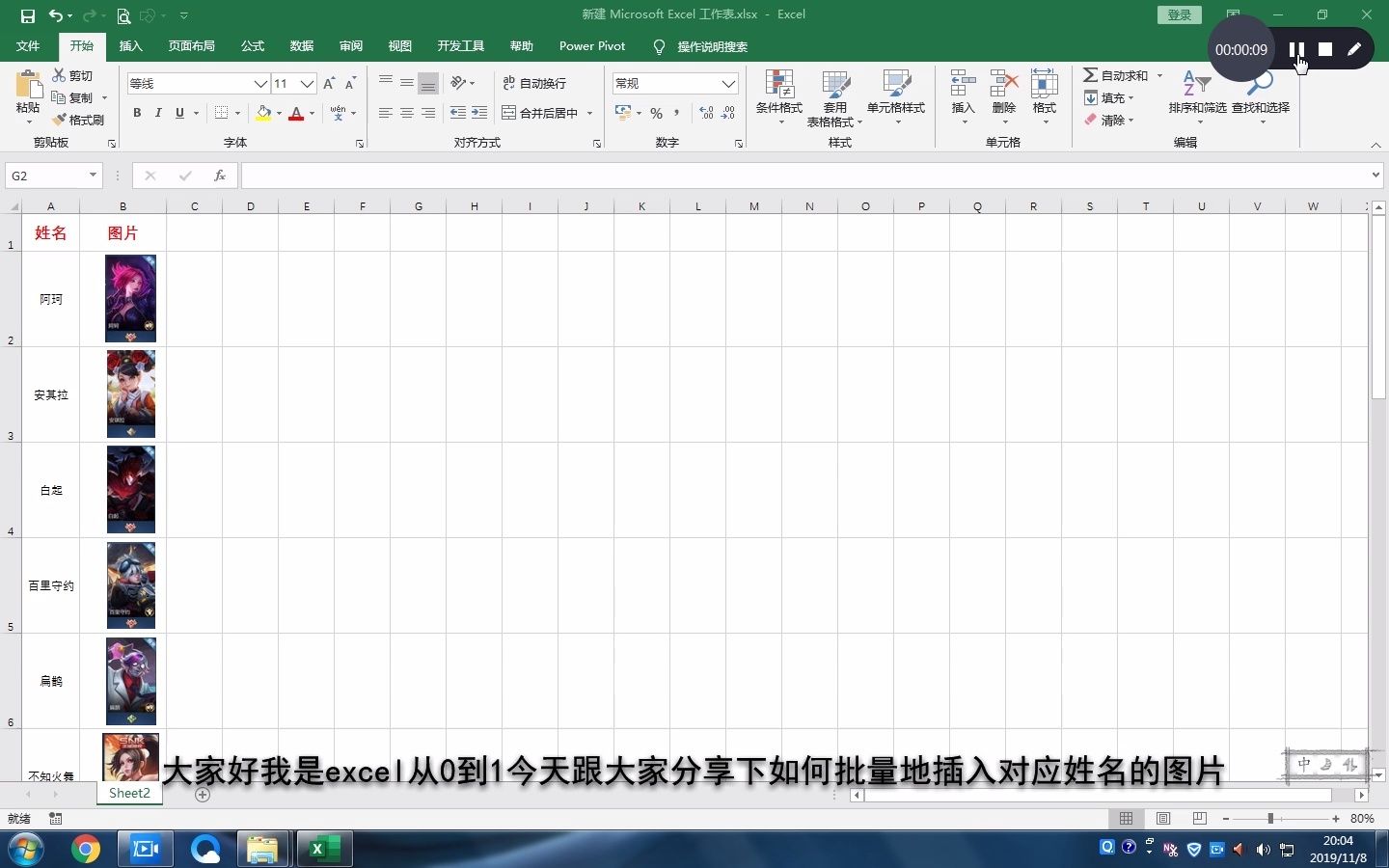Decrease the cell indent
The width and height of the screenshot is (1389, 868).
[x=458, y=113]
